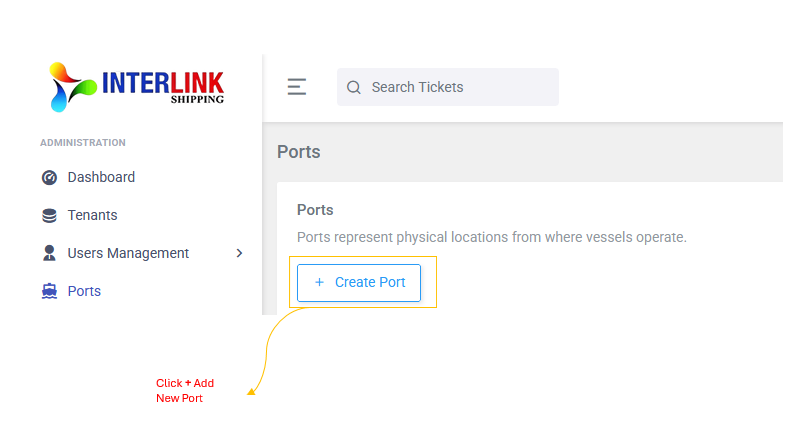The height and width of the screenshot is (424, 801).
Task: Click the Users Management person icon
Action: (x=49, y=253)
